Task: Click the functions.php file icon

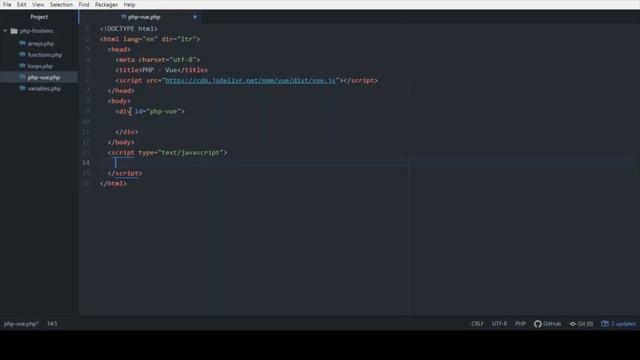Action: [22, 54]
